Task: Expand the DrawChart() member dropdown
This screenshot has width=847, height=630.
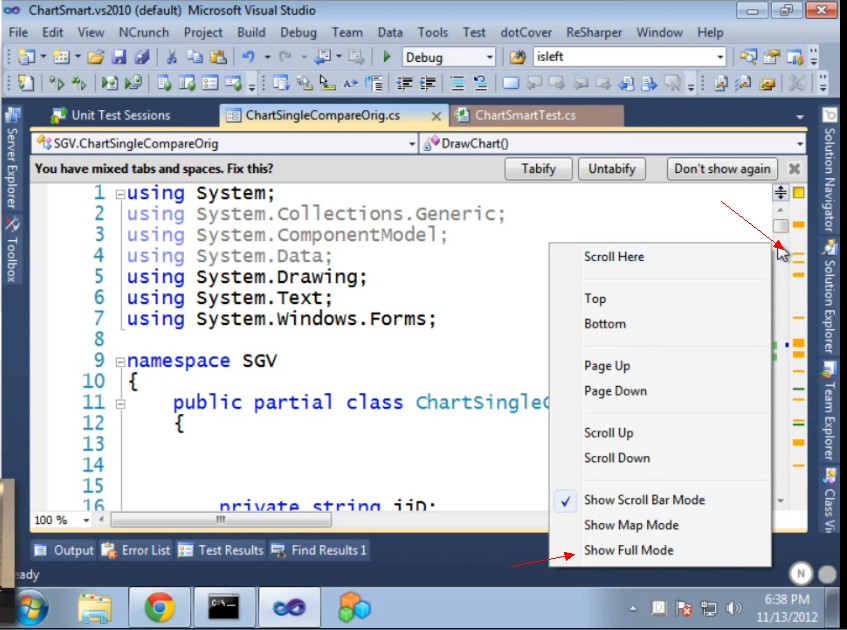Action: pyautogui.click(x=802, y=144)
